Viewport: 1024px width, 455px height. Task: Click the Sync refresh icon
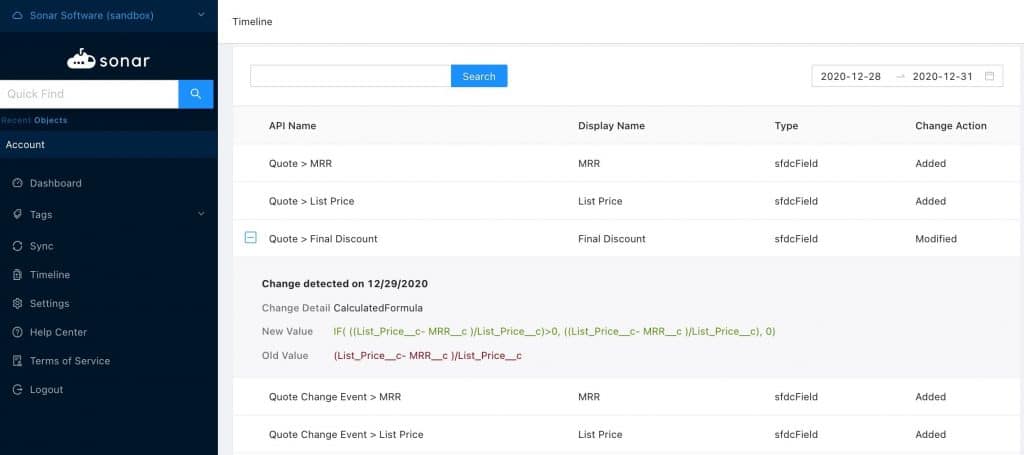click(18, 246)
